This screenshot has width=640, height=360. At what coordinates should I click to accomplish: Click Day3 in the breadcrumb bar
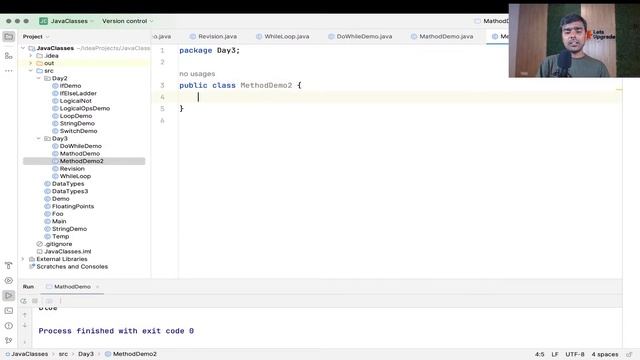pos(86,354)
